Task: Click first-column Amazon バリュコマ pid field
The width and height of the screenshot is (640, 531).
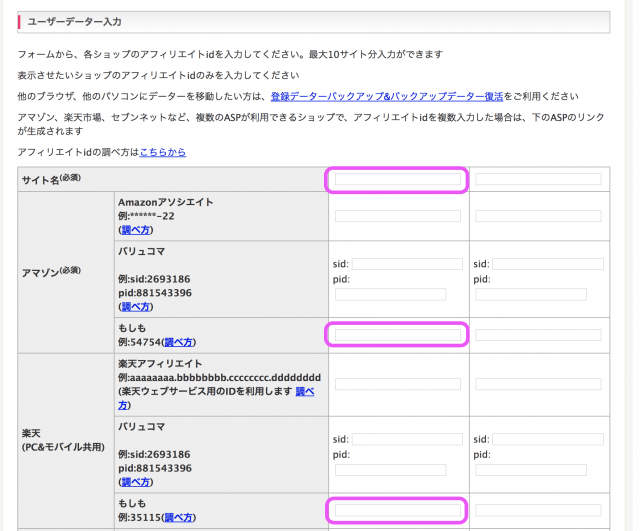Action: click(x=390, y=295)
